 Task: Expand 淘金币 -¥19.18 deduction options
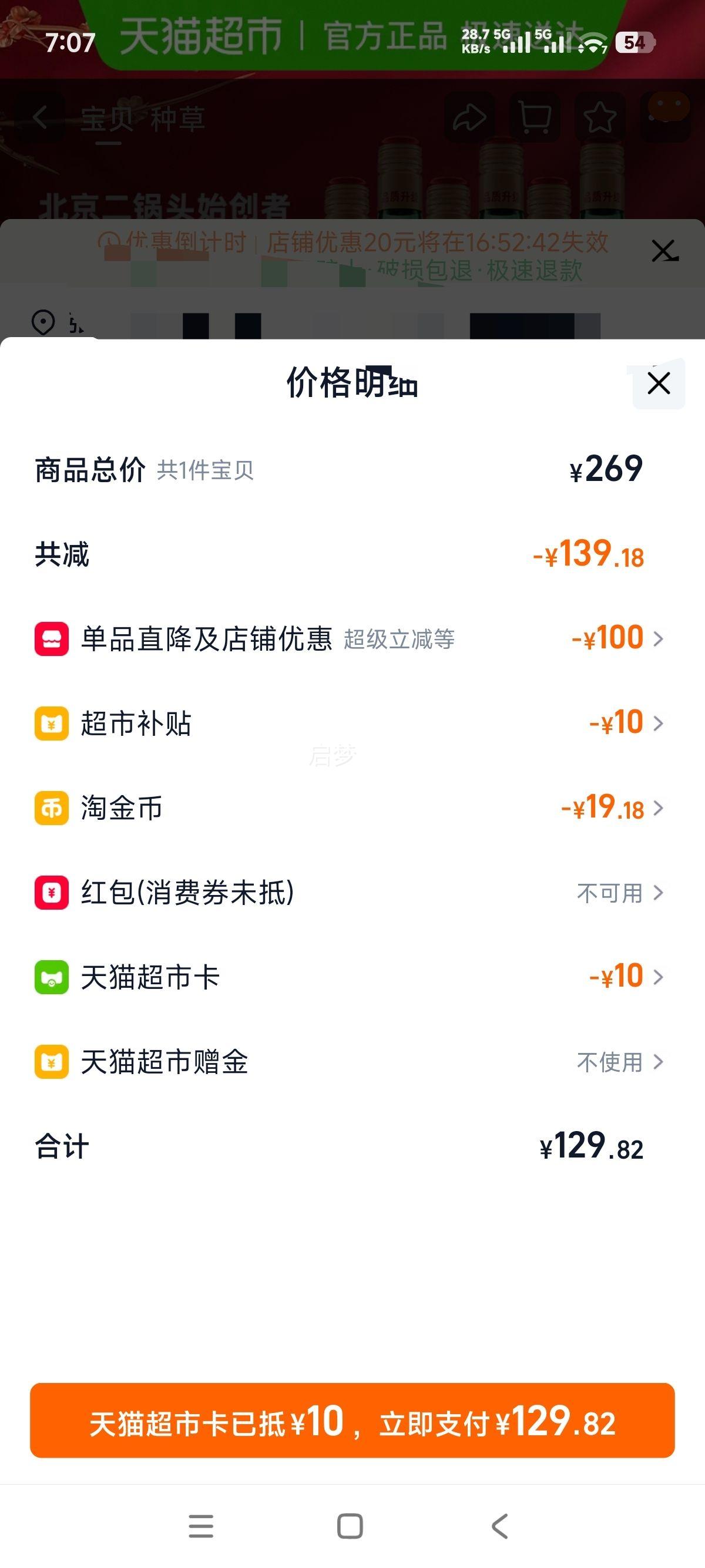[612, 808]
